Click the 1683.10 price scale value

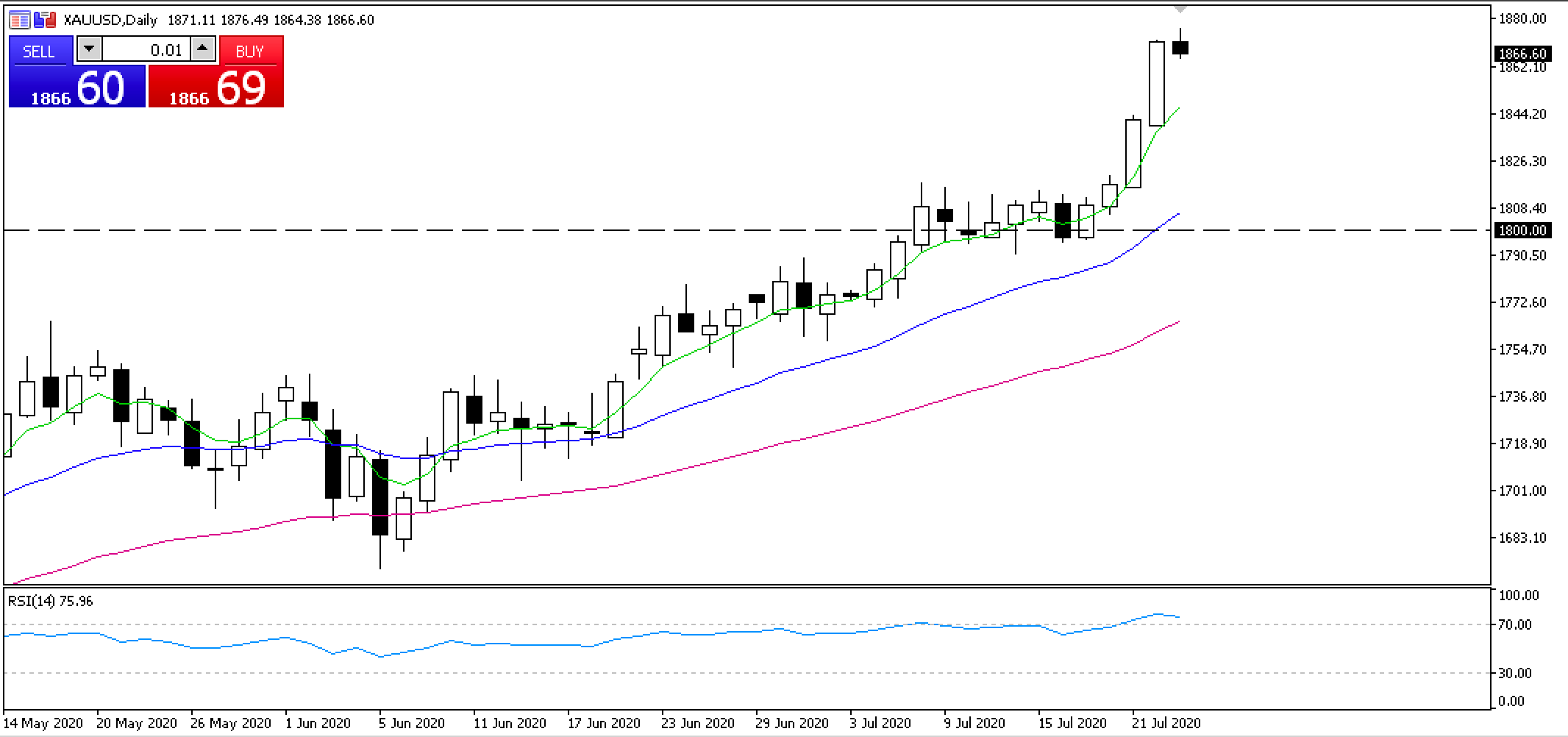click(x=1522, y=538)
